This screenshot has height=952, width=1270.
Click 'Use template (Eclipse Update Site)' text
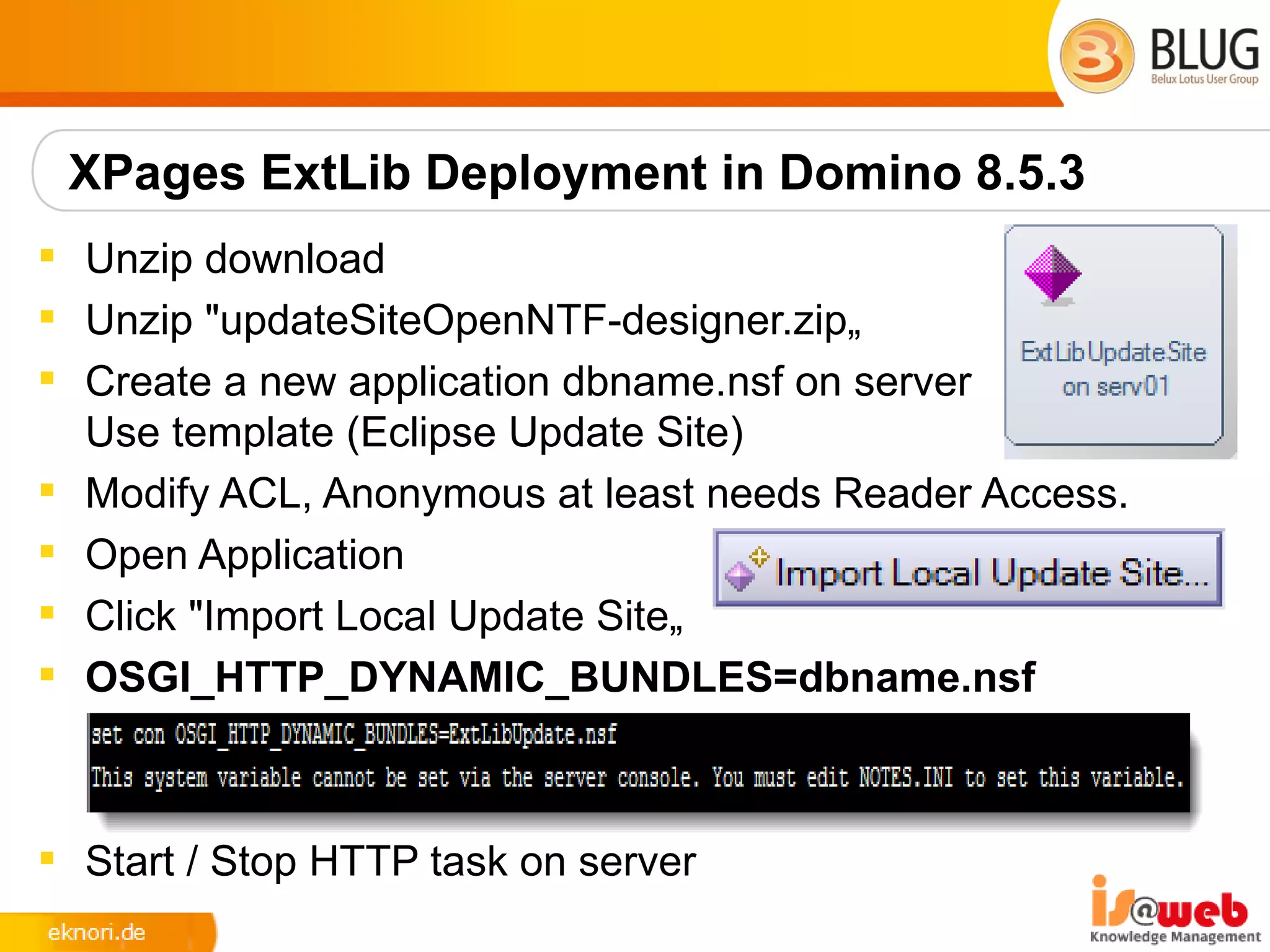(414, 432)
